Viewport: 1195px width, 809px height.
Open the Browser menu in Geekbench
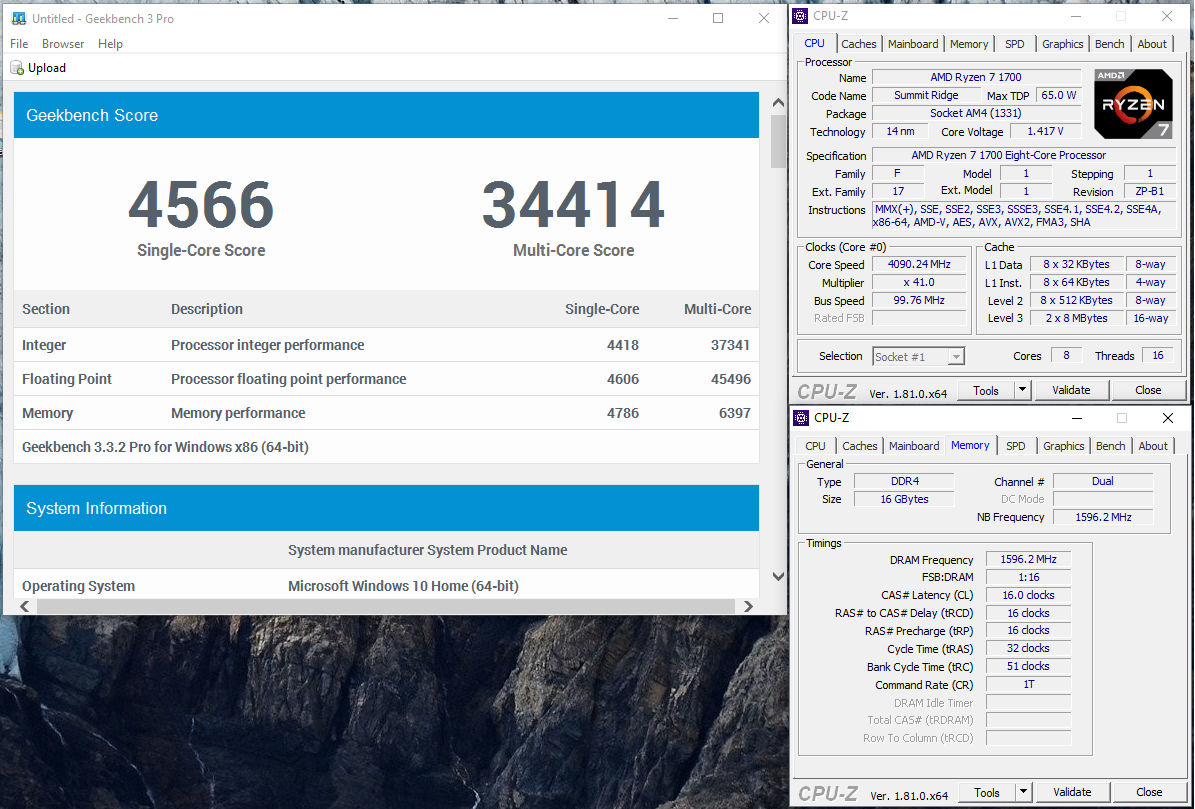(62, 43)
